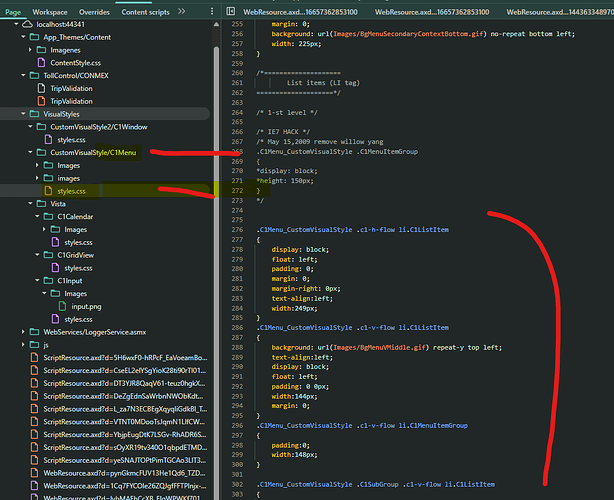Open the three-dot more options menu
The width and height of the screenshot is (614, 500).
[212, 11]
